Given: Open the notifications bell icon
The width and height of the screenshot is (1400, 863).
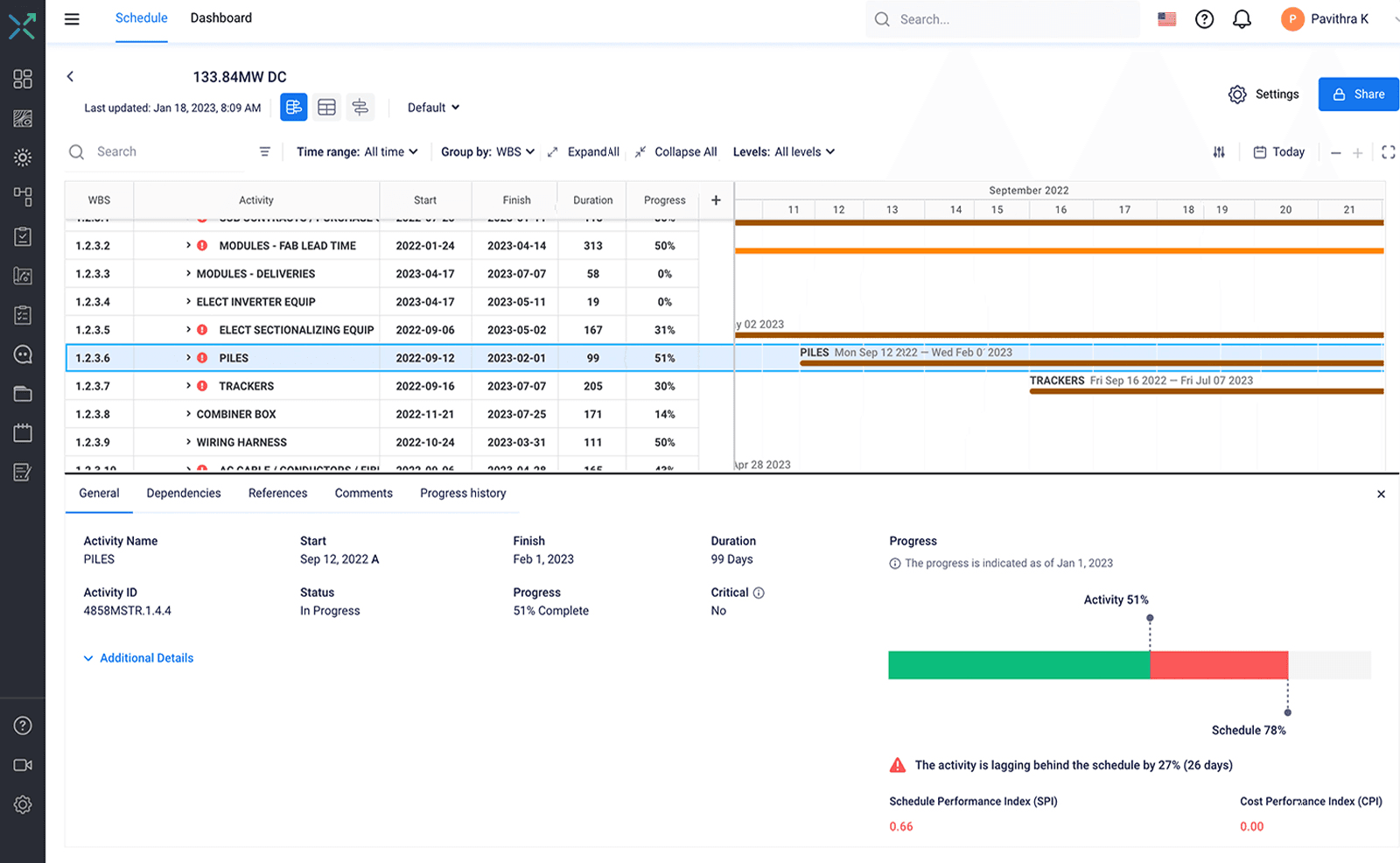Looking at the screenshot, I should tap(1242, 18).
